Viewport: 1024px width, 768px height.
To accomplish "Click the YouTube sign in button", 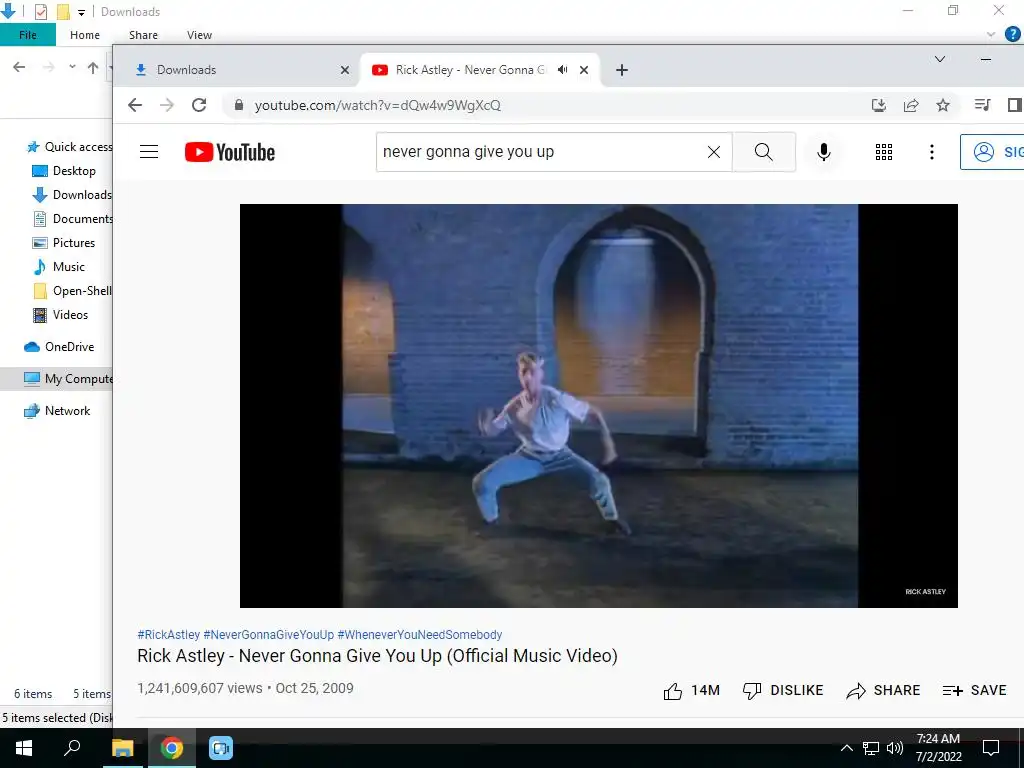I will (992, 152).
